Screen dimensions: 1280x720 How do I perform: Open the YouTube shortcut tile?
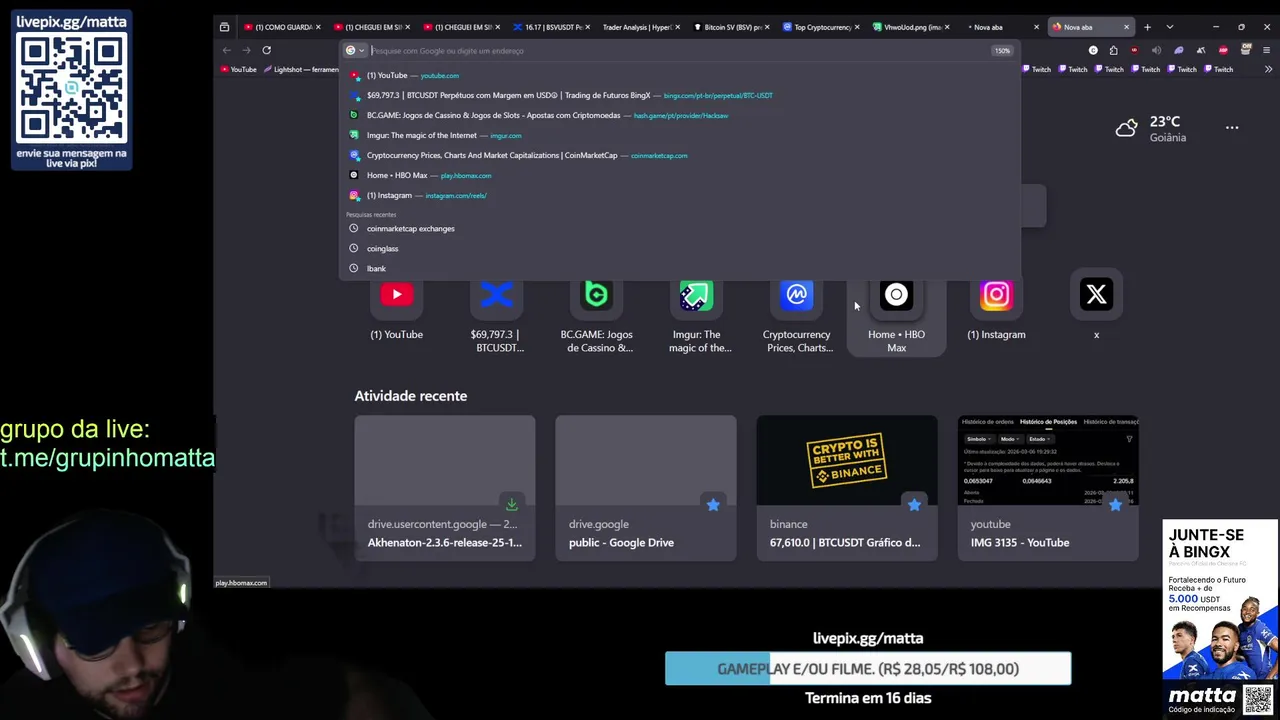click(x=397, y=311)
